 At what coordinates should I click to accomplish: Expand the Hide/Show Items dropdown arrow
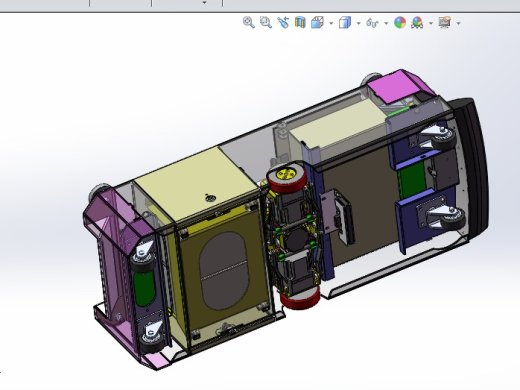click(386, 23)
